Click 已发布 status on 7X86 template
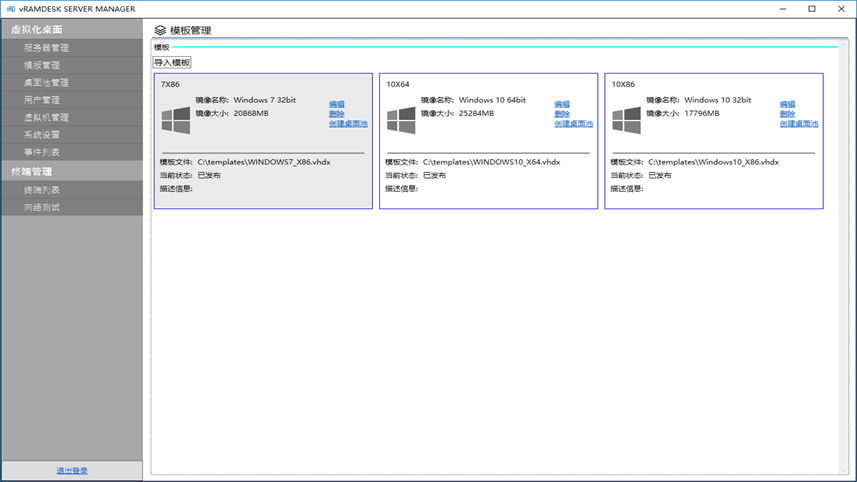 (209, 175)
